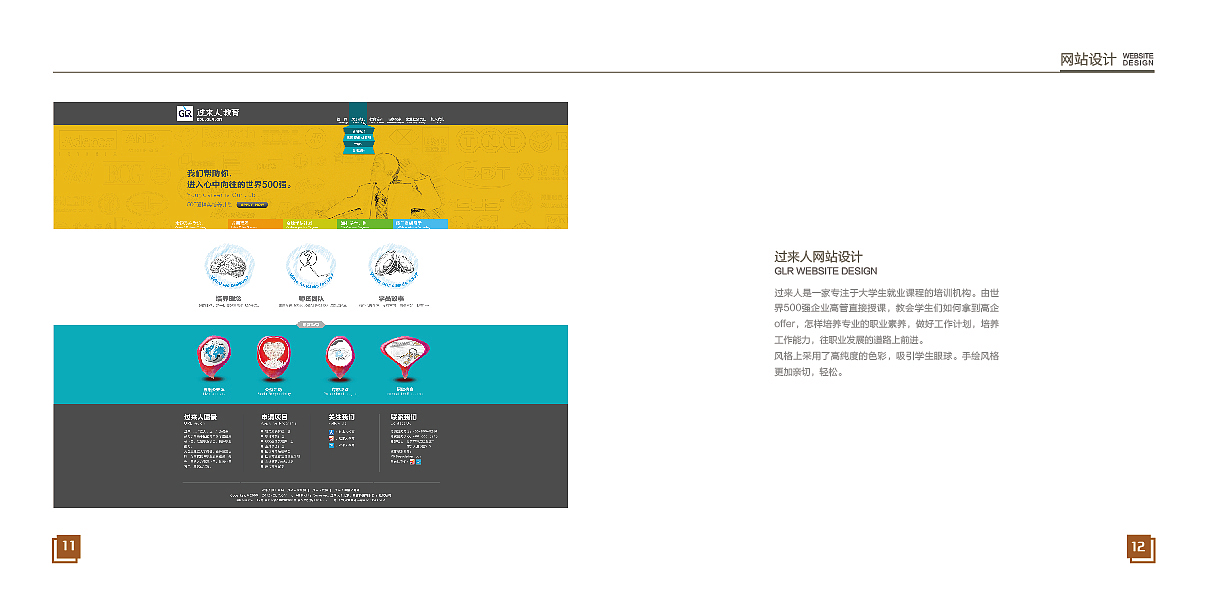1209x613 pixels.
Task: Click the 网站设计 page header title
Action: coord(1087,60)
